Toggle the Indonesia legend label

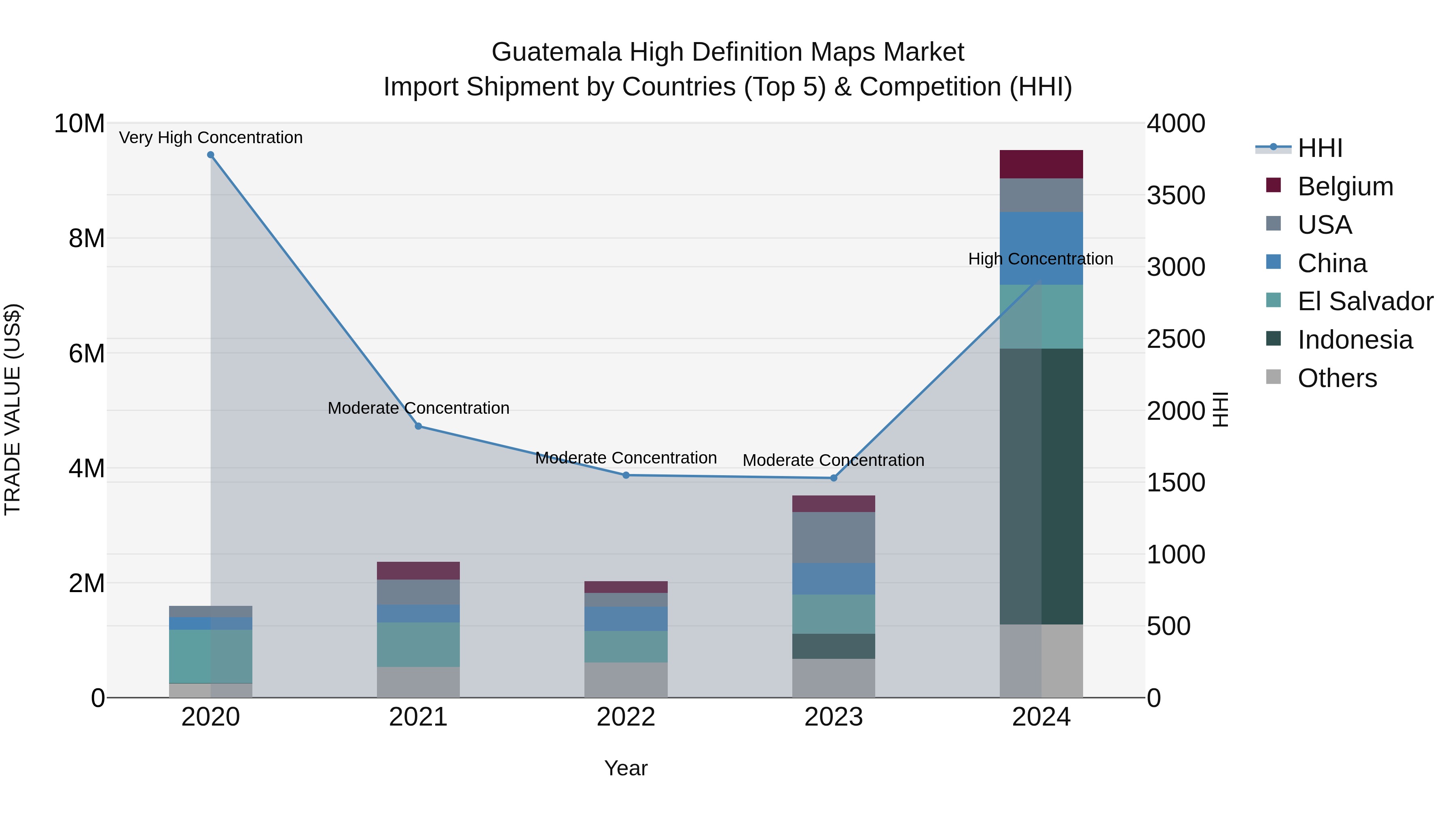tap(1355, 340)
